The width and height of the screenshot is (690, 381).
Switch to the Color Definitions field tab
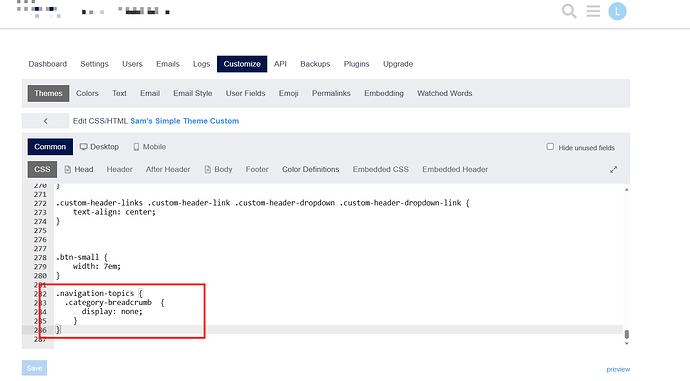pyautogui.click(x=311, y=169)
